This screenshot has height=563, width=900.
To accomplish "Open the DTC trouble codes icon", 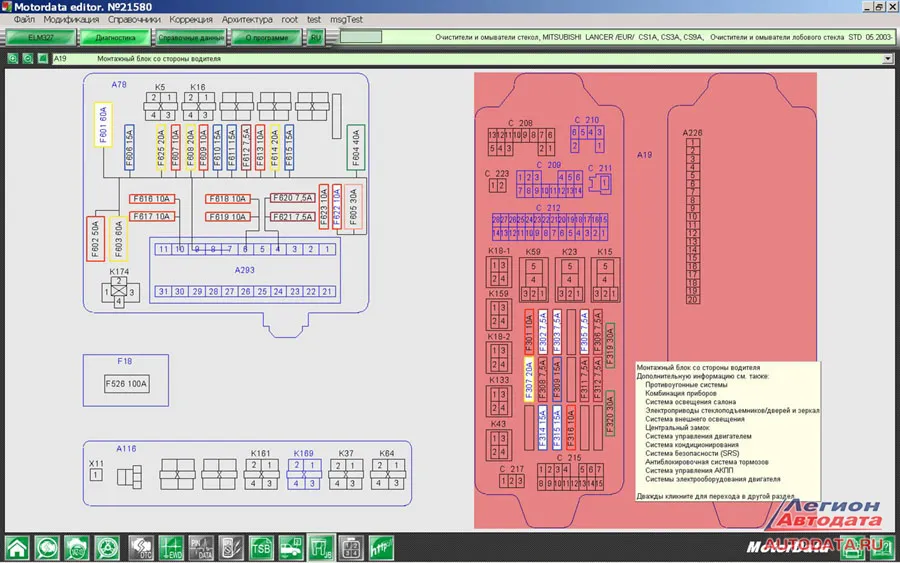I will 141,548.
